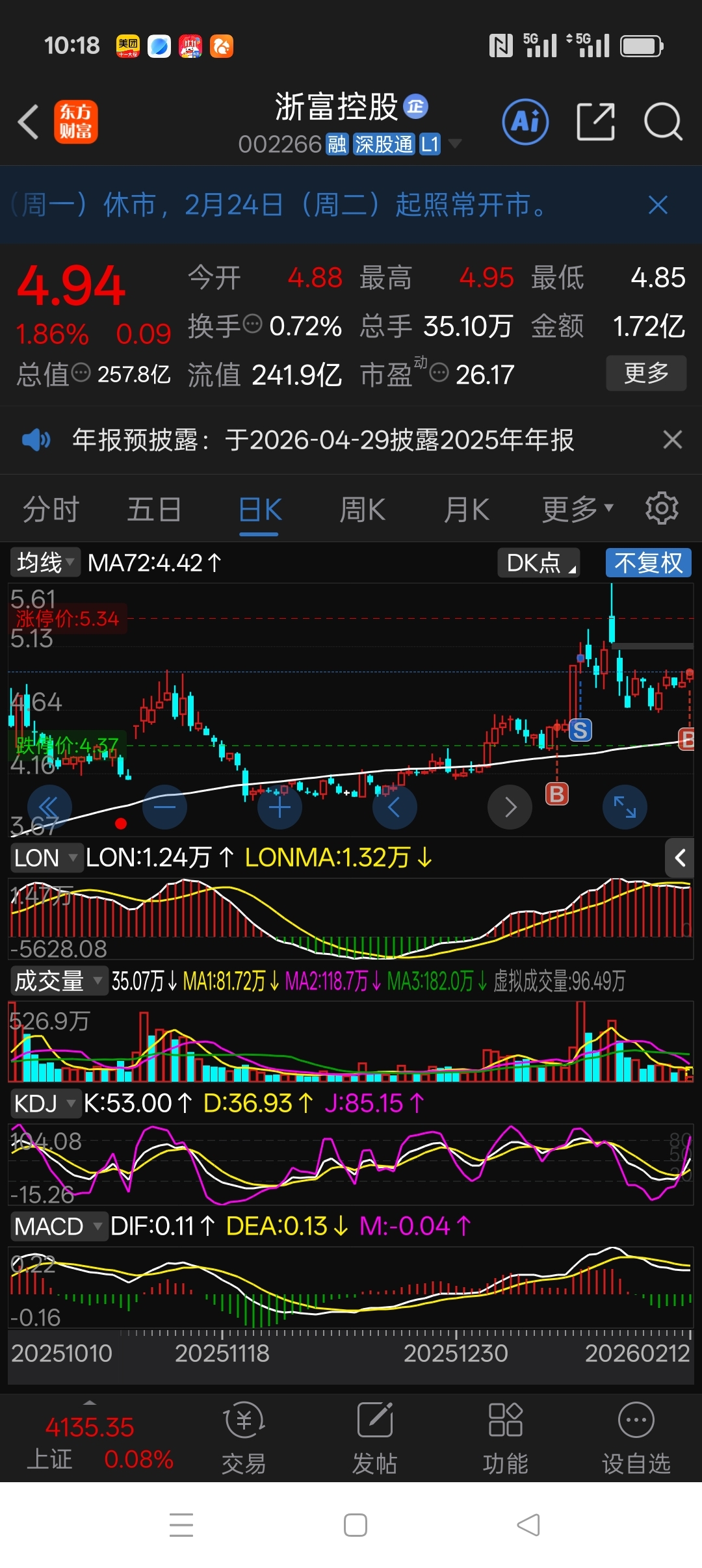The height and width of the screenshot is (1568, 702).
Task: Open the 功能 functions icon
Action: point(505,1437)
